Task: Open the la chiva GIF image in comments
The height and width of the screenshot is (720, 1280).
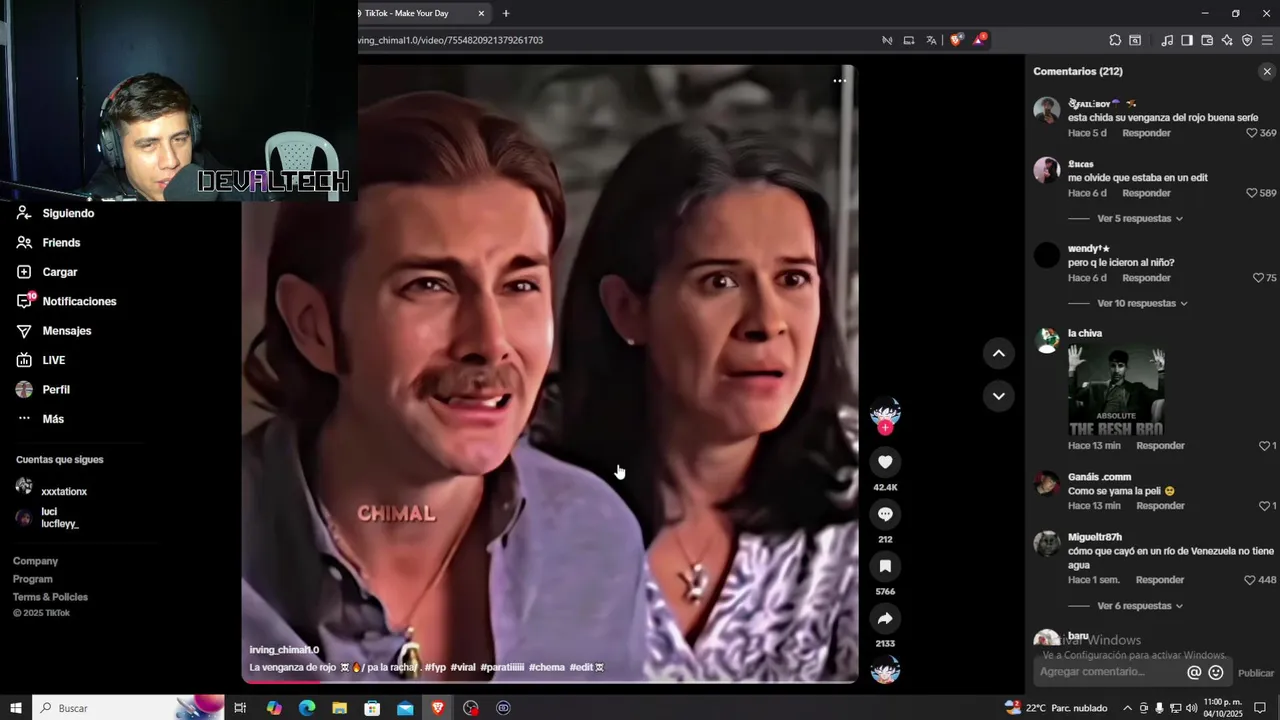Action: click(x=1116, y=391)
